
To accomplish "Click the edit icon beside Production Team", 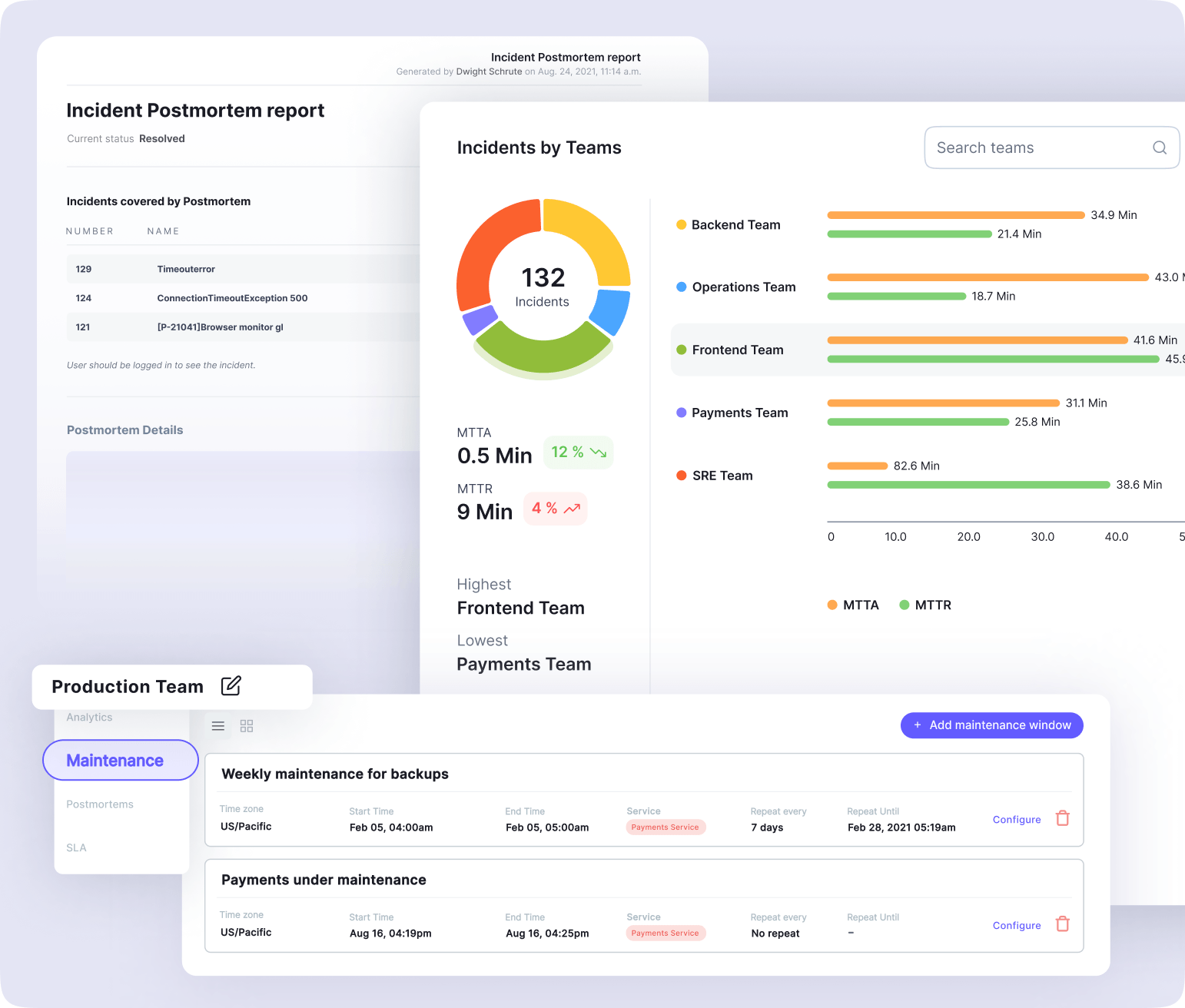I will click(231, 685).
